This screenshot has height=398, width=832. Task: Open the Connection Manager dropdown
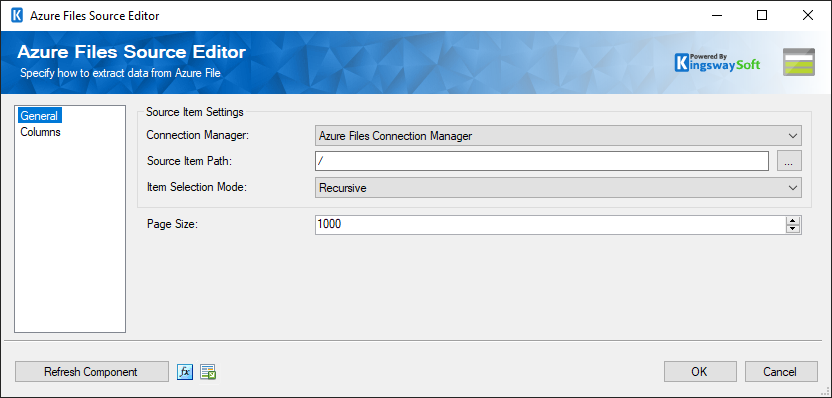click(x=558, y=136)
